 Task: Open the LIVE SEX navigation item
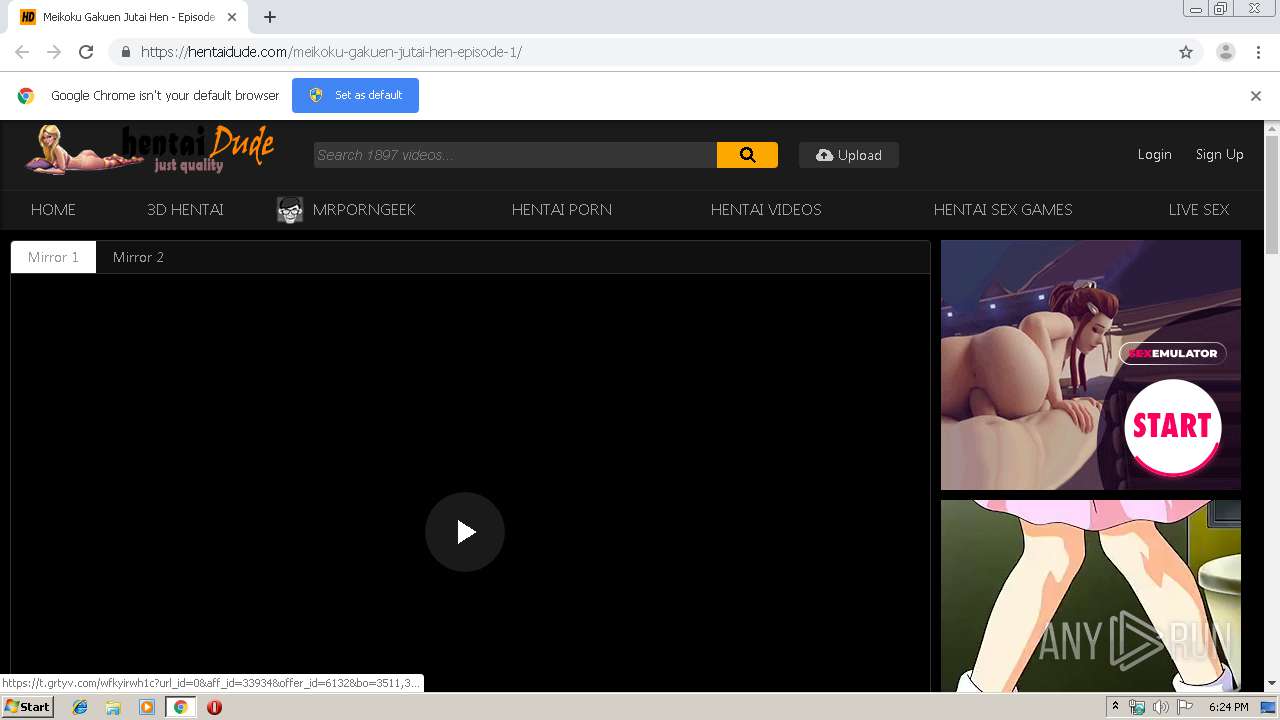coord(1199,210)
